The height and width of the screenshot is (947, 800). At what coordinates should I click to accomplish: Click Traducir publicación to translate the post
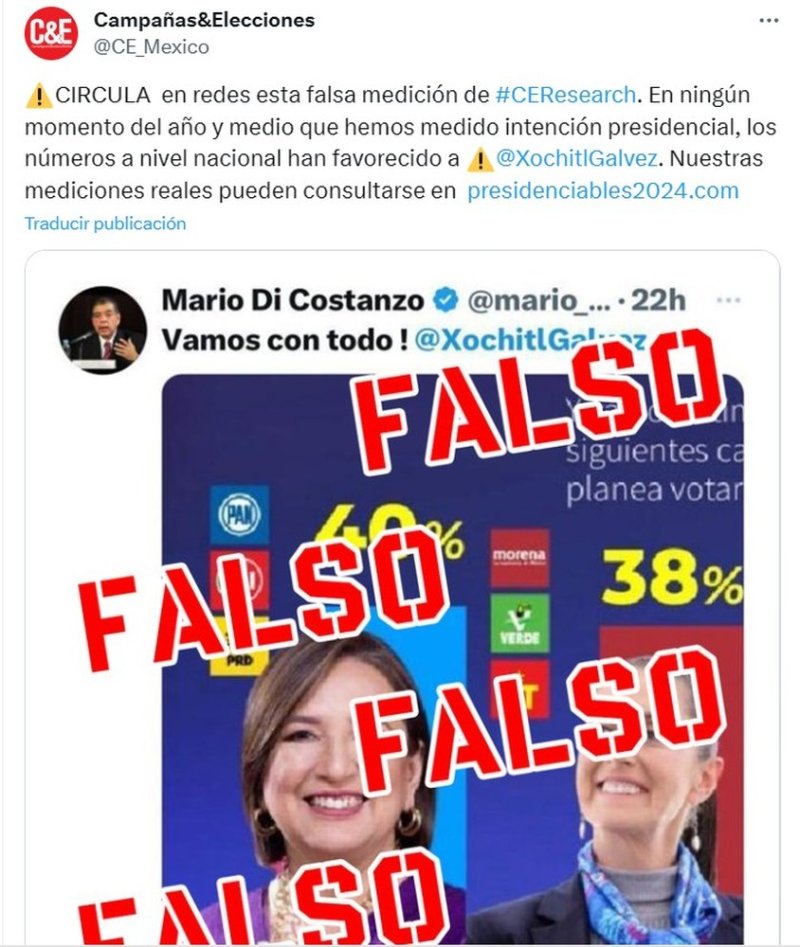pyautogui.click(x=105, y=223)
